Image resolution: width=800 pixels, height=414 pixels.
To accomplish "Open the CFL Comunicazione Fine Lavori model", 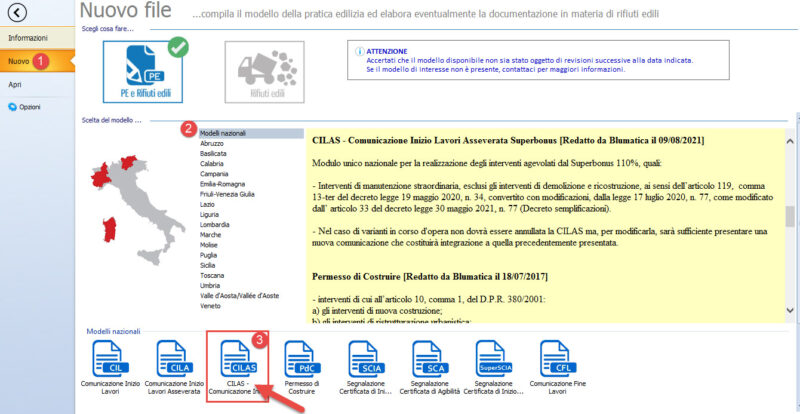I will tap(556, 367).
